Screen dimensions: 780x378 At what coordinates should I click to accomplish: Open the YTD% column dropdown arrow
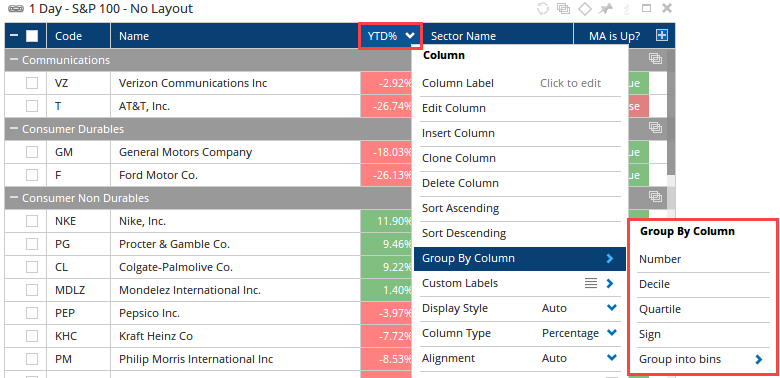pos(410,35)
